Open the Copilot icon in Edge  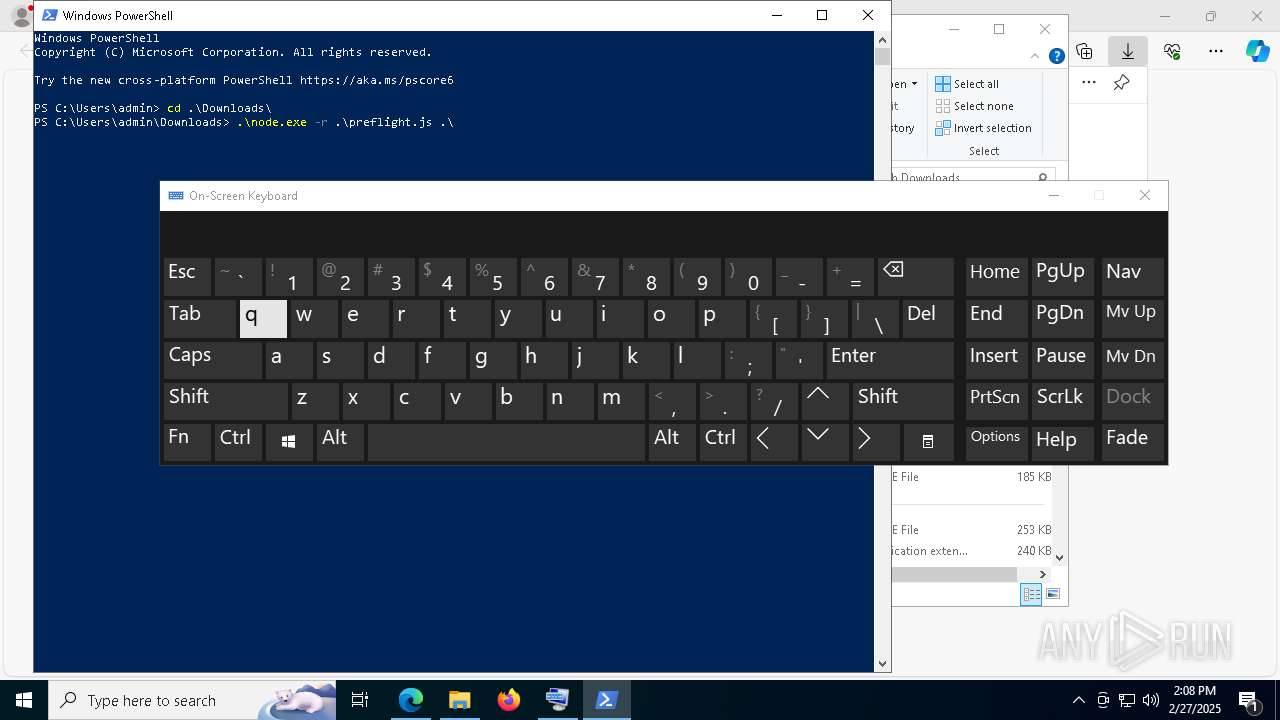tap(1257, 51)
